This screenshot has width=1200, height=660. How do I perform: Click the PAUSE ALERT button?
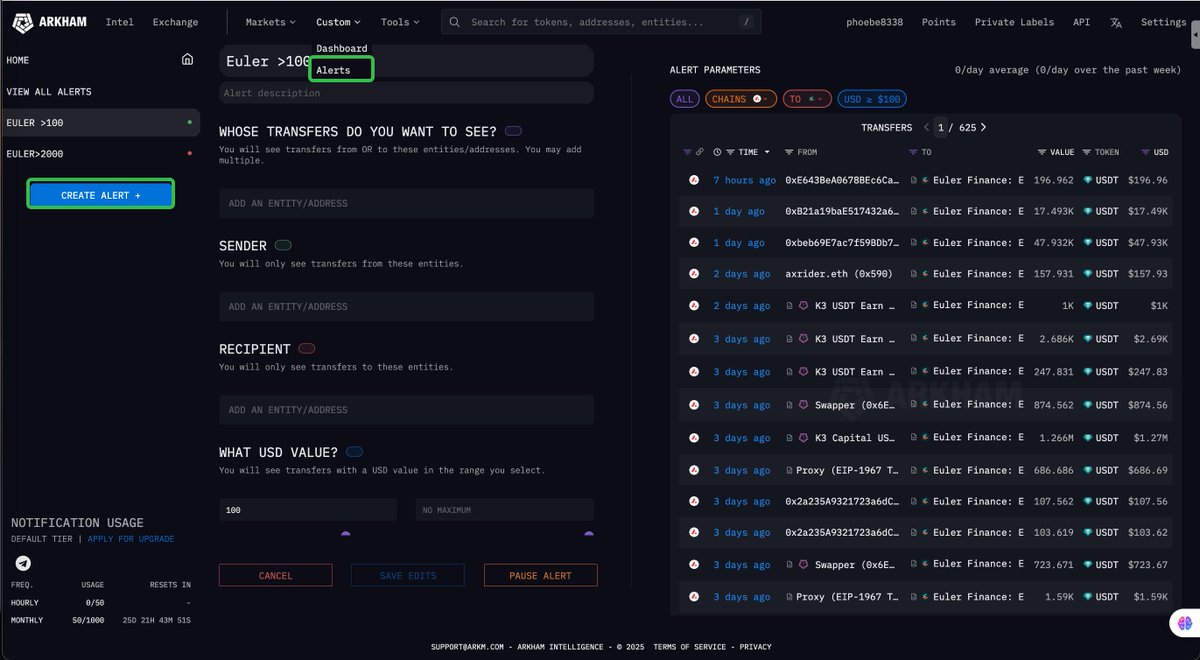pyautogui.click(x=540, y=575)
